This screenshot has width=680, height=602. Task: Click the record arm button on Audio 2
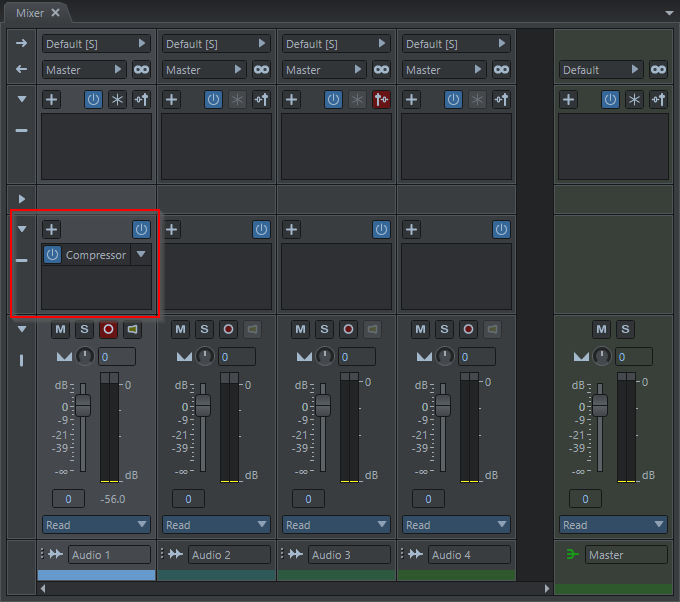point(228,329)
